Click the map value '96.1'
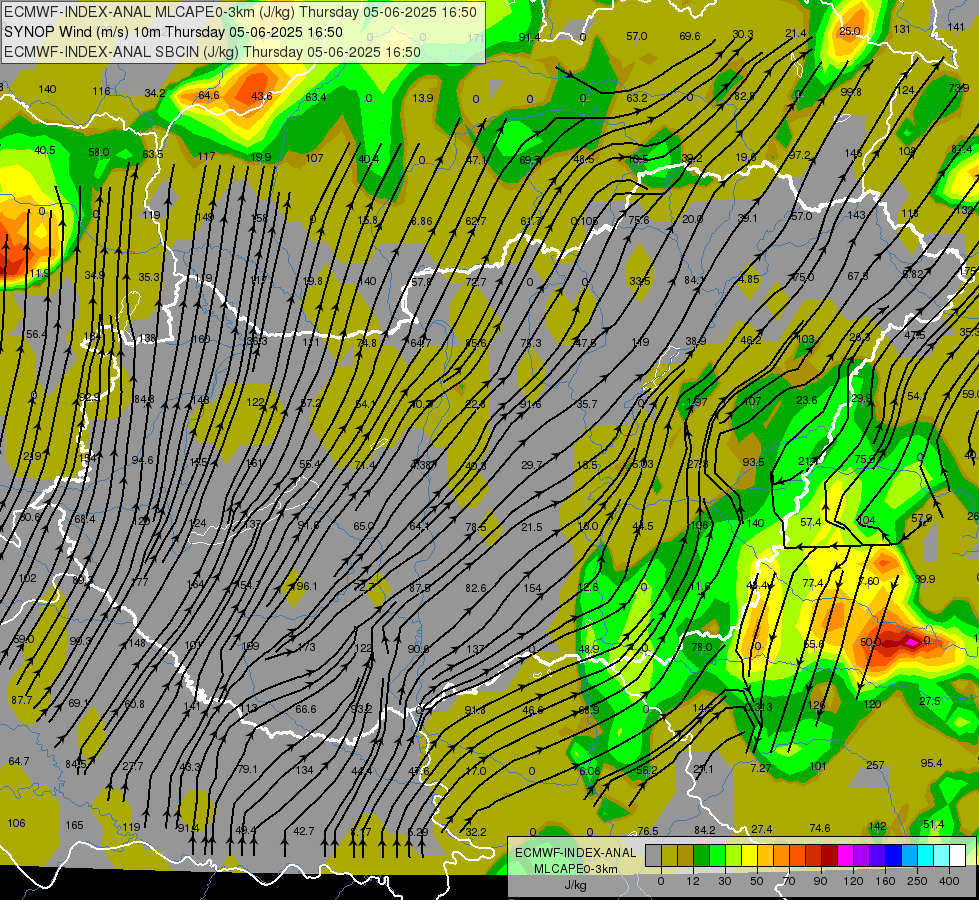This screenshot has height=900, width=979. click(307, 586)
